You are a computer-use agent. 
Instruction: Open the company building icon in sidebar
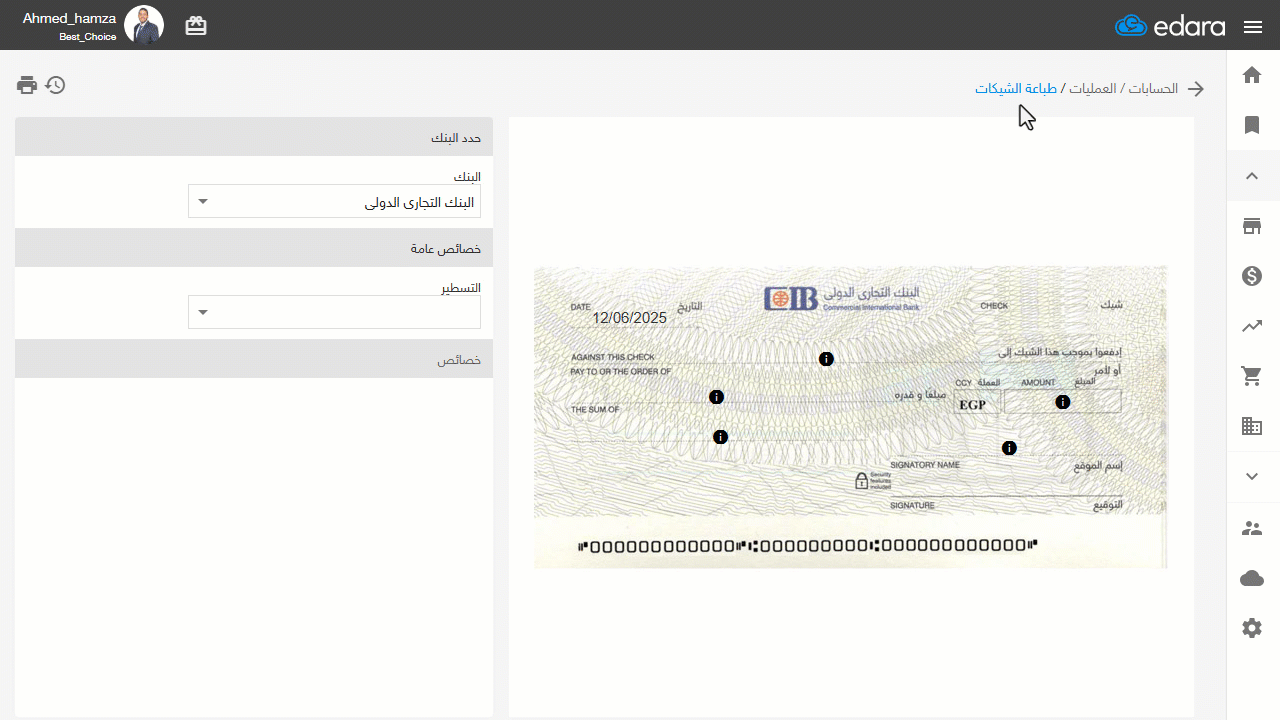tap(1252, 426)
